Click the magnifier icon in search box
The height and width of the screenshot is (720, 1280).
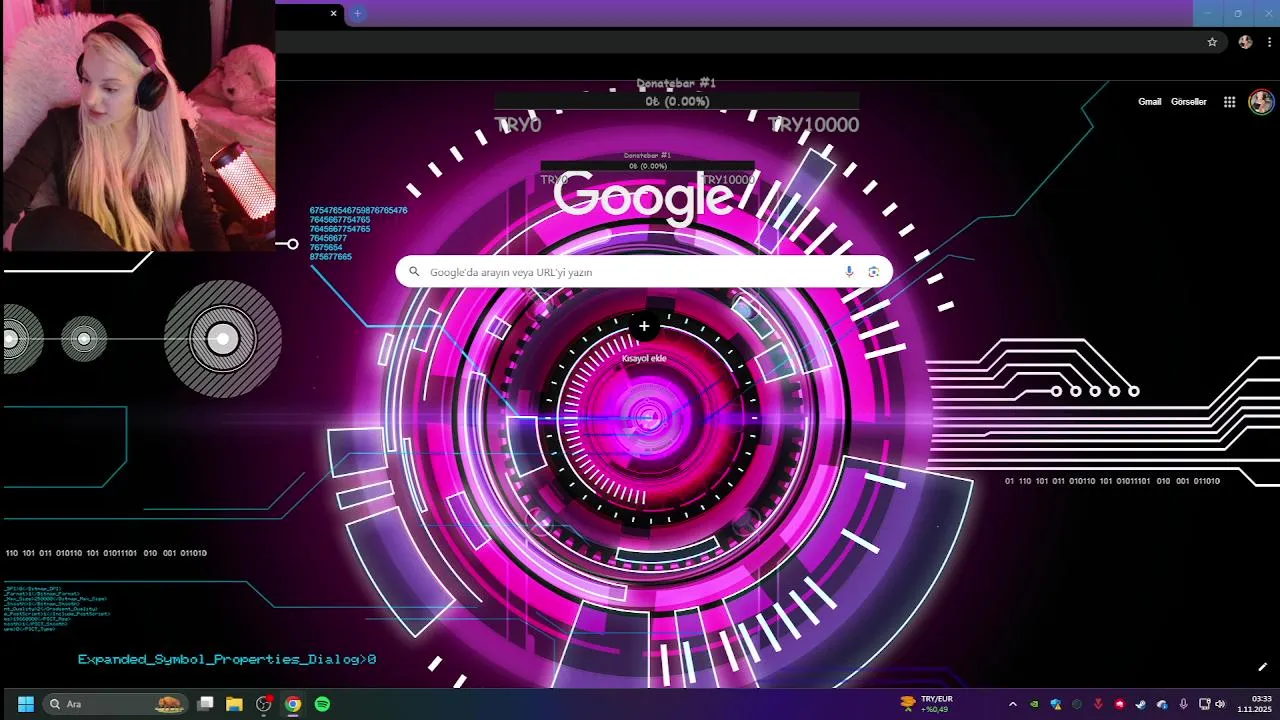[414, 272]
